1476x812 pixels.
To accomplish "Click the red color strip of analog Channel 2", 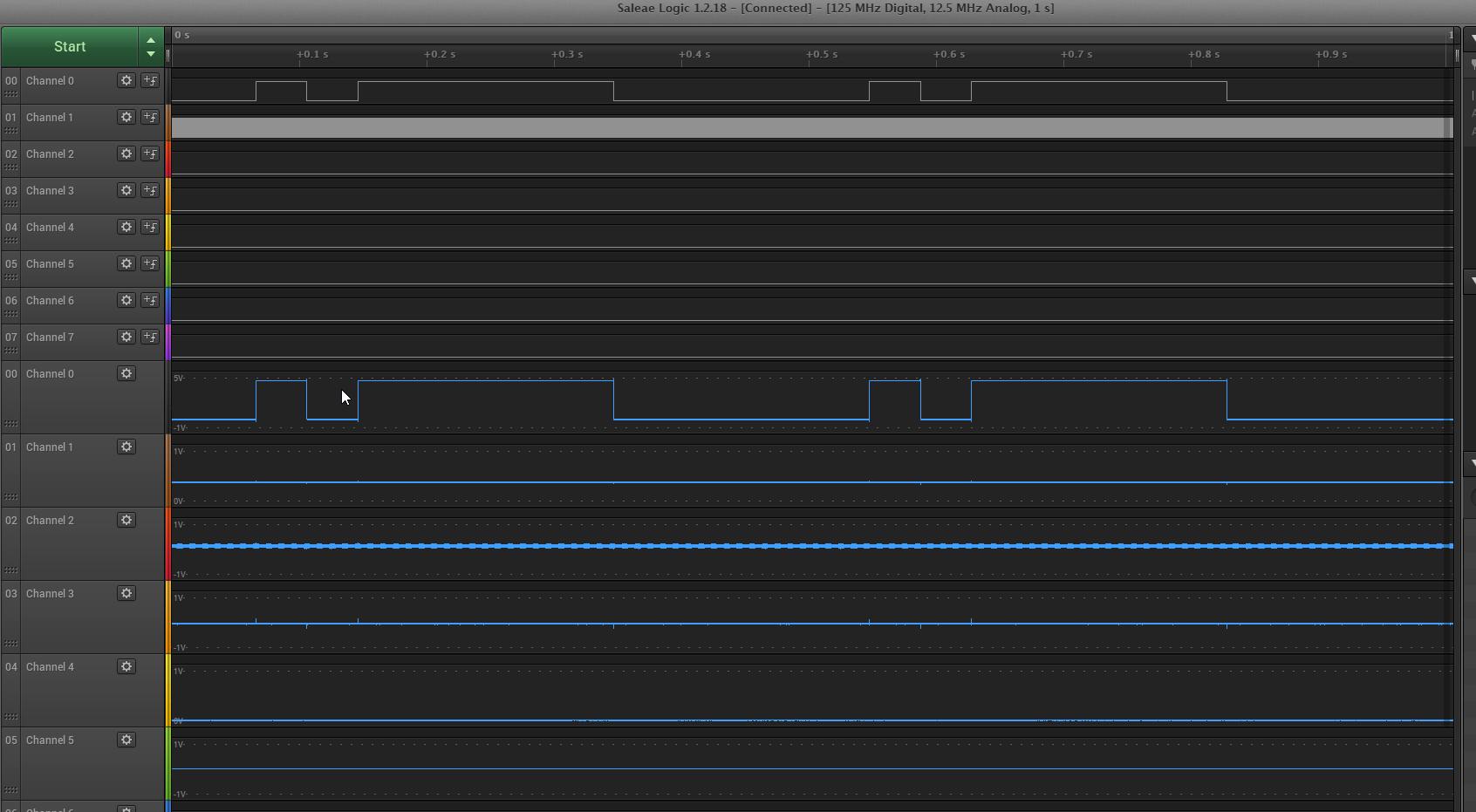I will pos(167,544).
